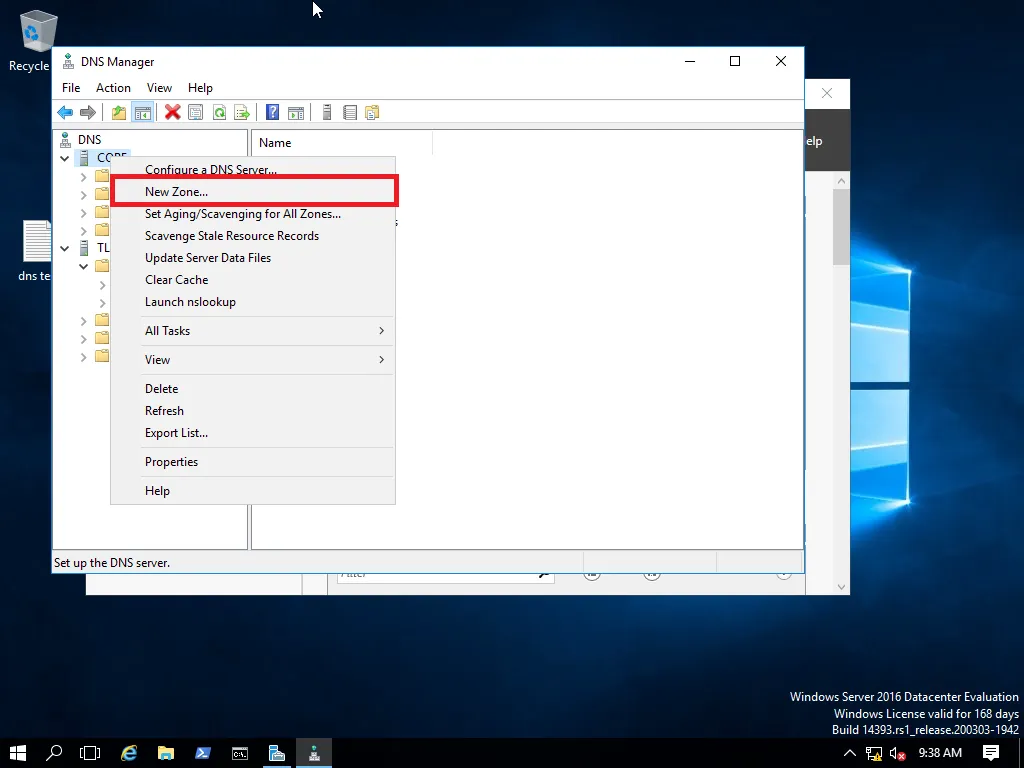This screenshot has height=768, width=1024.
Task: Click the Export List toolbar icon
Action: 241,112
